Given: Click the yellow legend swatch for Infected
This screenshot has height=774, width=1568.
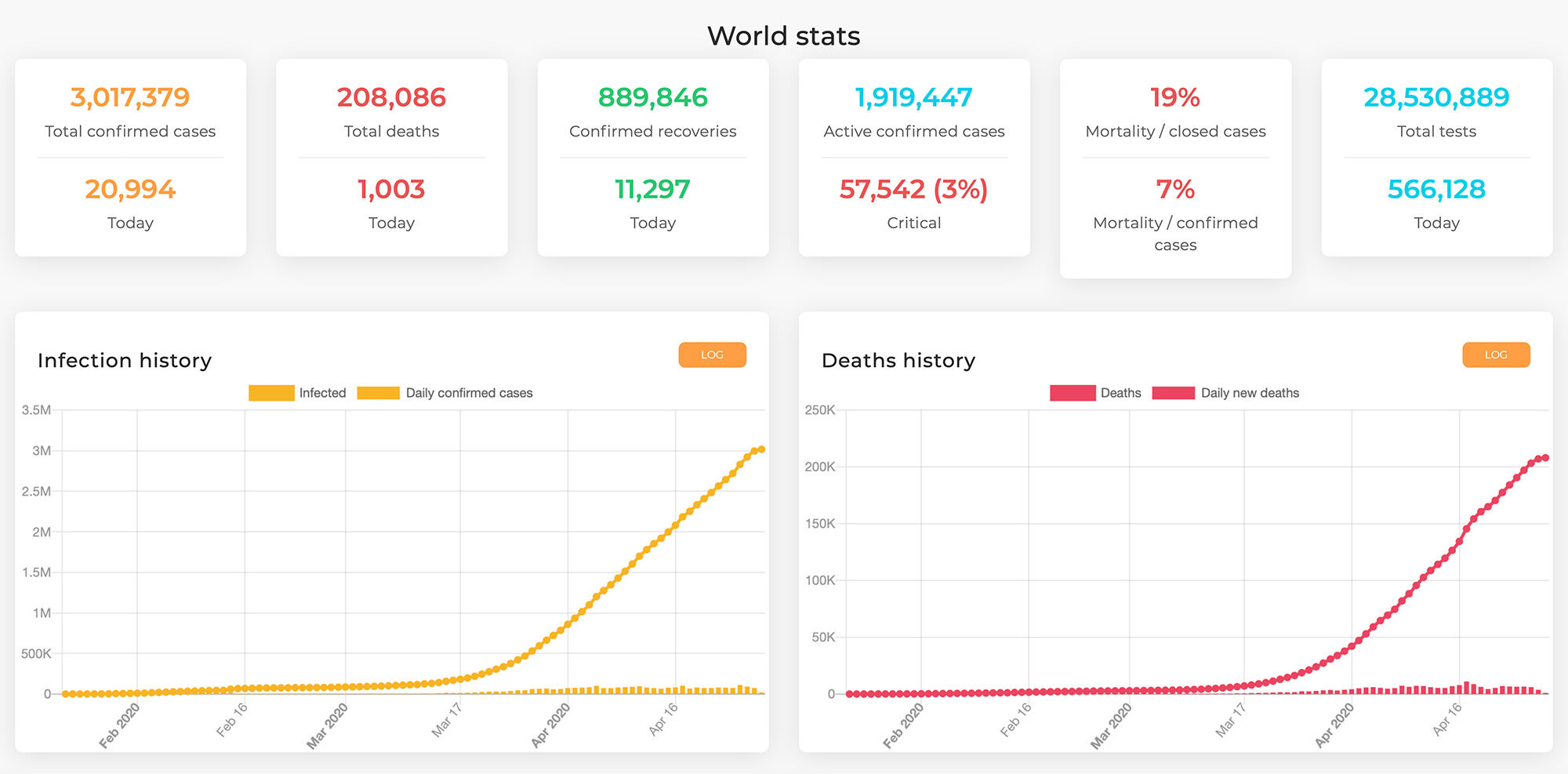Looking at the screenshot, I should coord(270,392).
